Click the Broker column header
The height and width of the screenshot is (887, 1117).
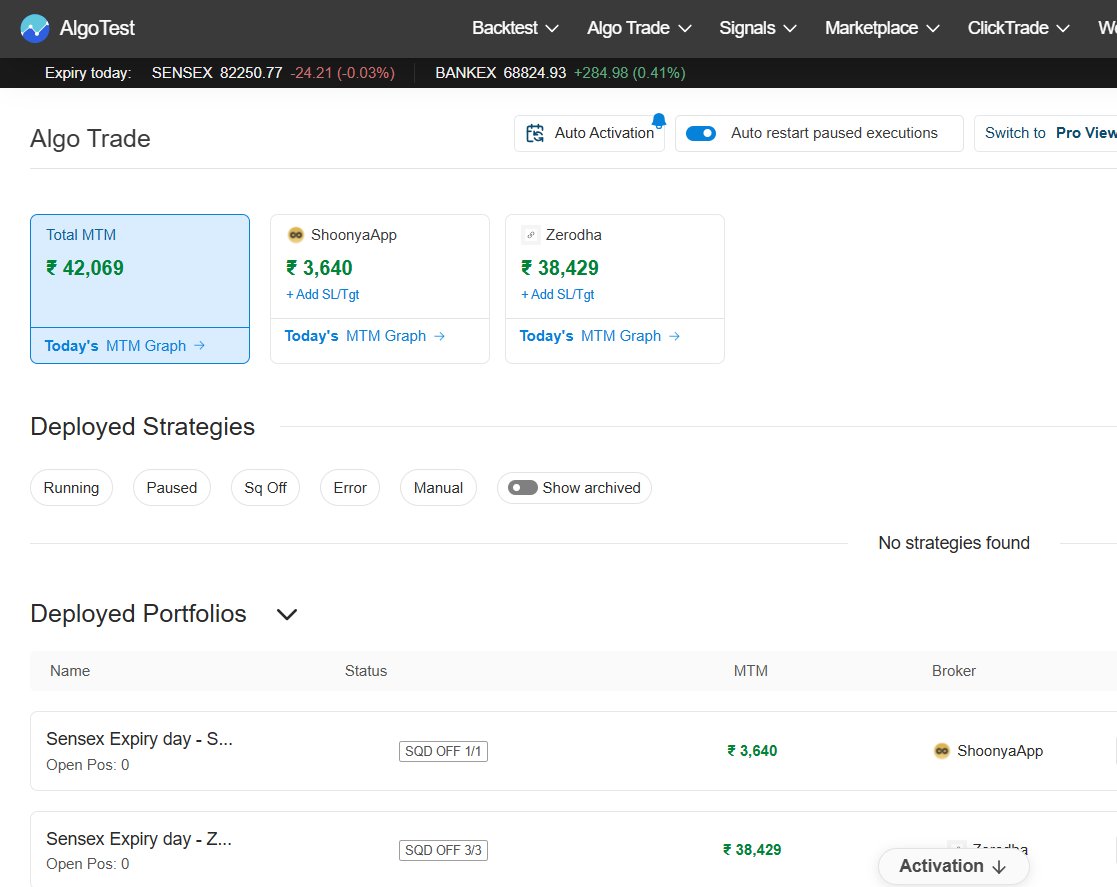[x=954, y=671]
